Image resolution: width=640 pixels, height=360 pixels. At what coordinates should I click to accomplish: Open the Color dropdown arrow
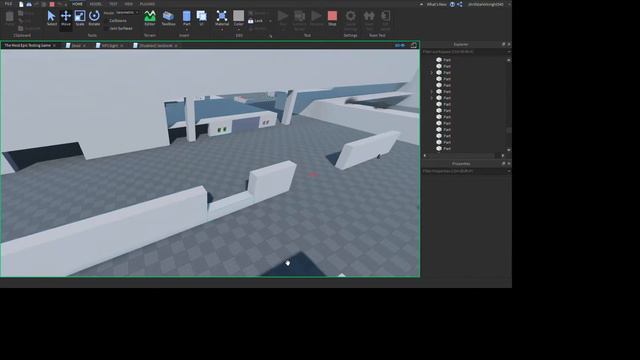[x=239, y=30]
